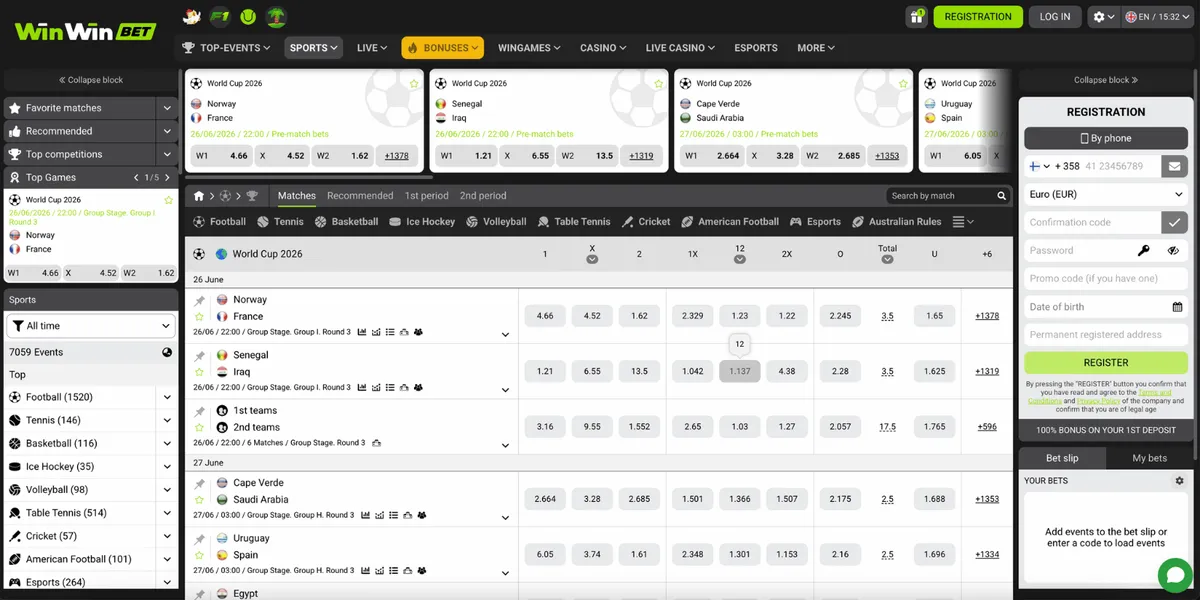The image size is (1200, 600).
Task: Open live chat support bubble
Action: [x=1176, y=576]
